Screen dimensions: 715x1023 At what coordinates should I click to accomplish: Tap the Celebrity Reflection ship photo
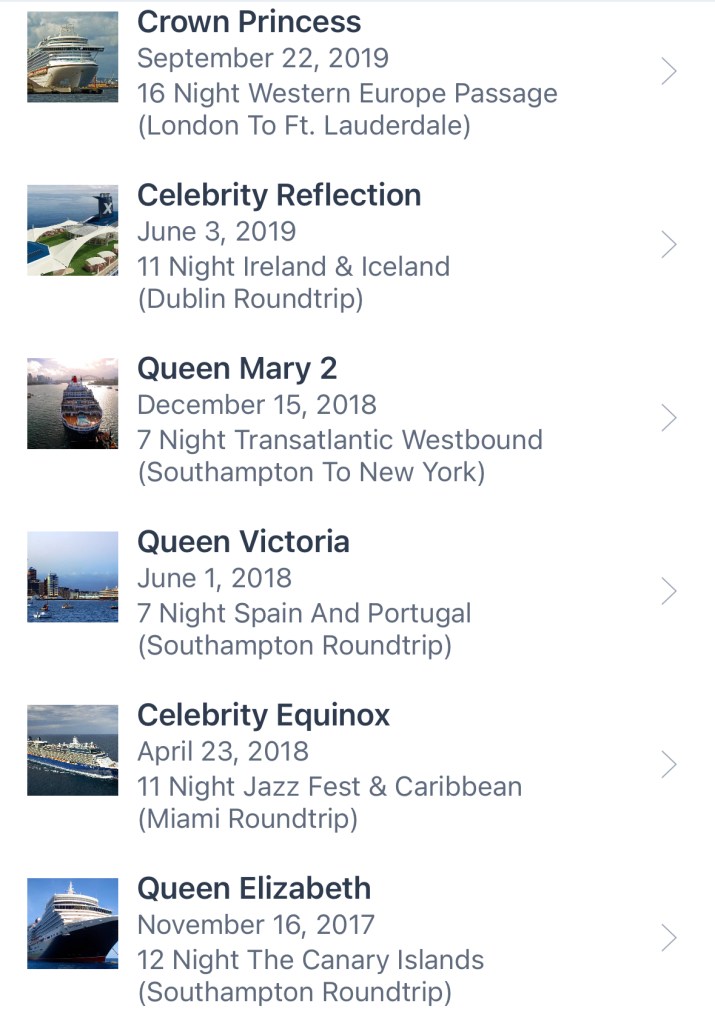click(72, 230)
